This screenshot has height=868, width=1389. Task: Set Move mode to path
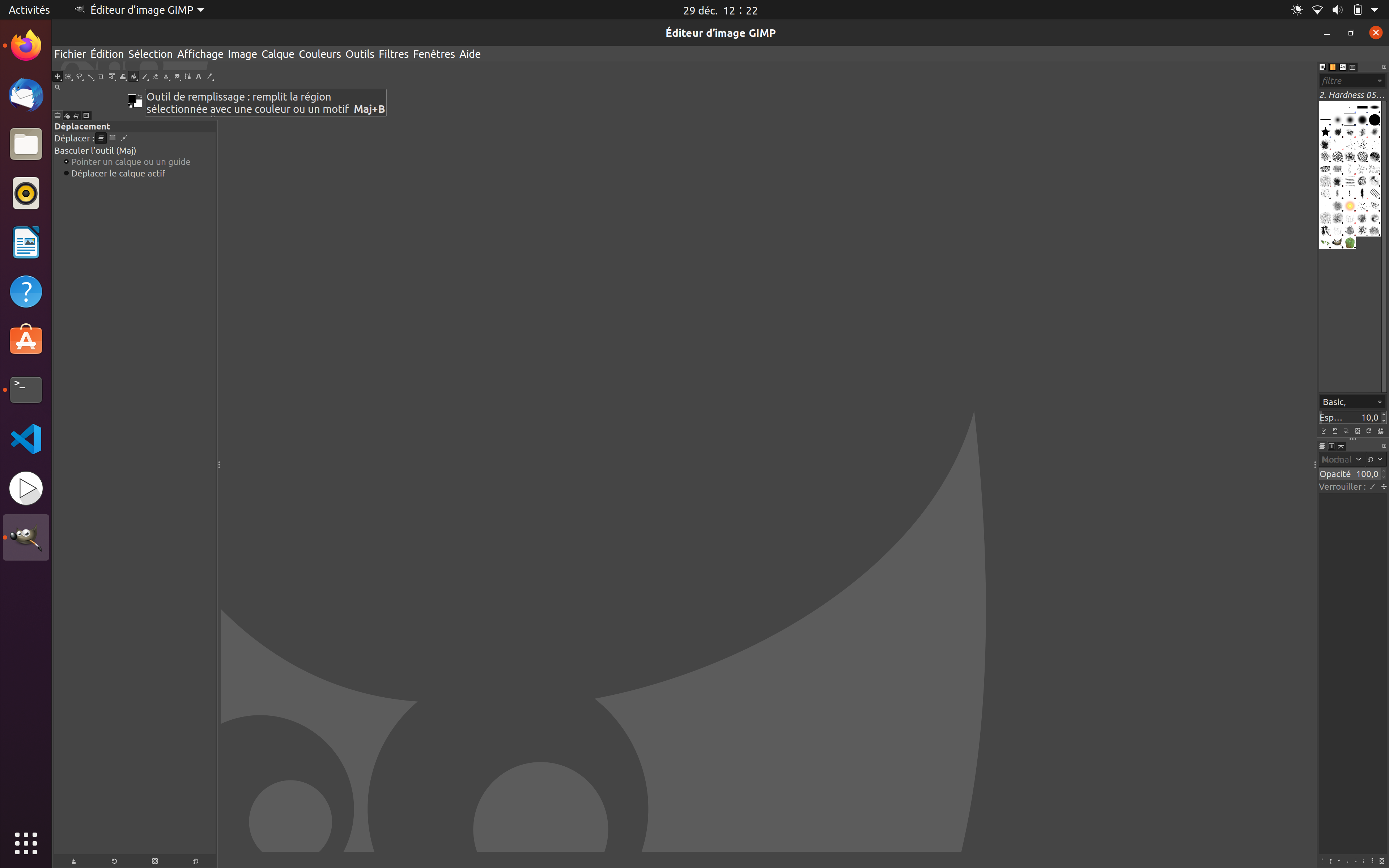(x=124, y=139)
